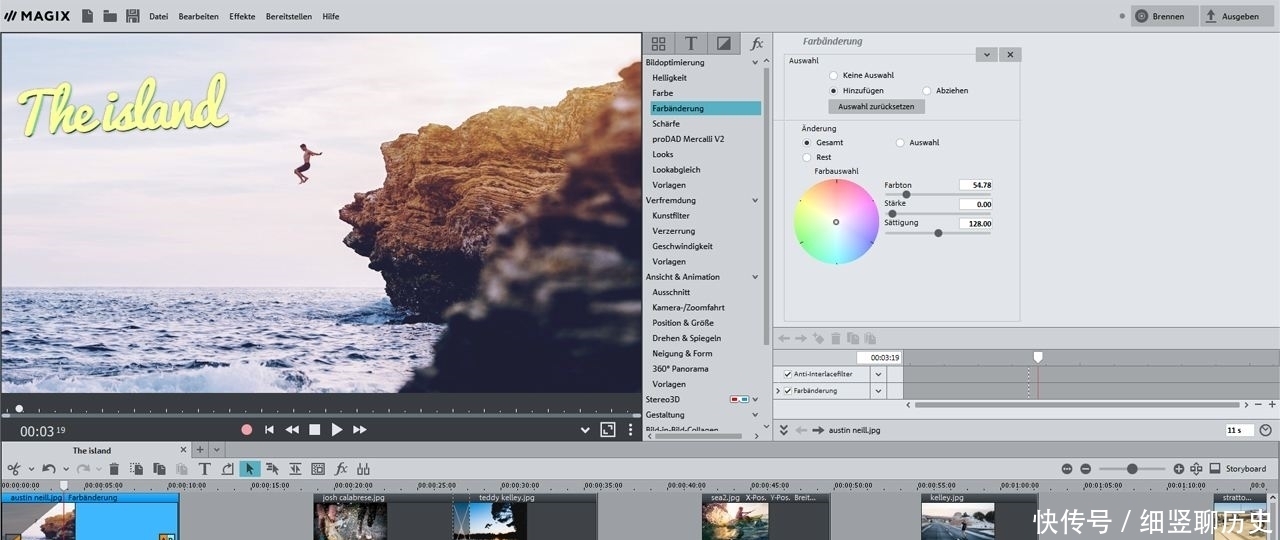Click the Sättigung slider handle
The image size is (1280, 540).
(x=938, y=233)
